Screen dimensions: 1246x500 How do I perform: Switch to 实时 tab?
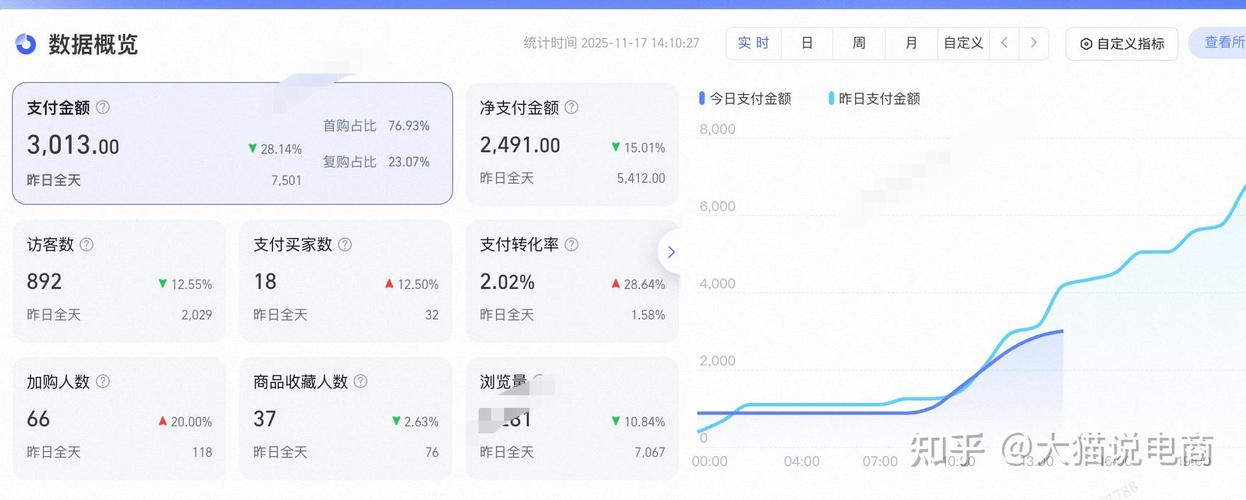(753, 43)
